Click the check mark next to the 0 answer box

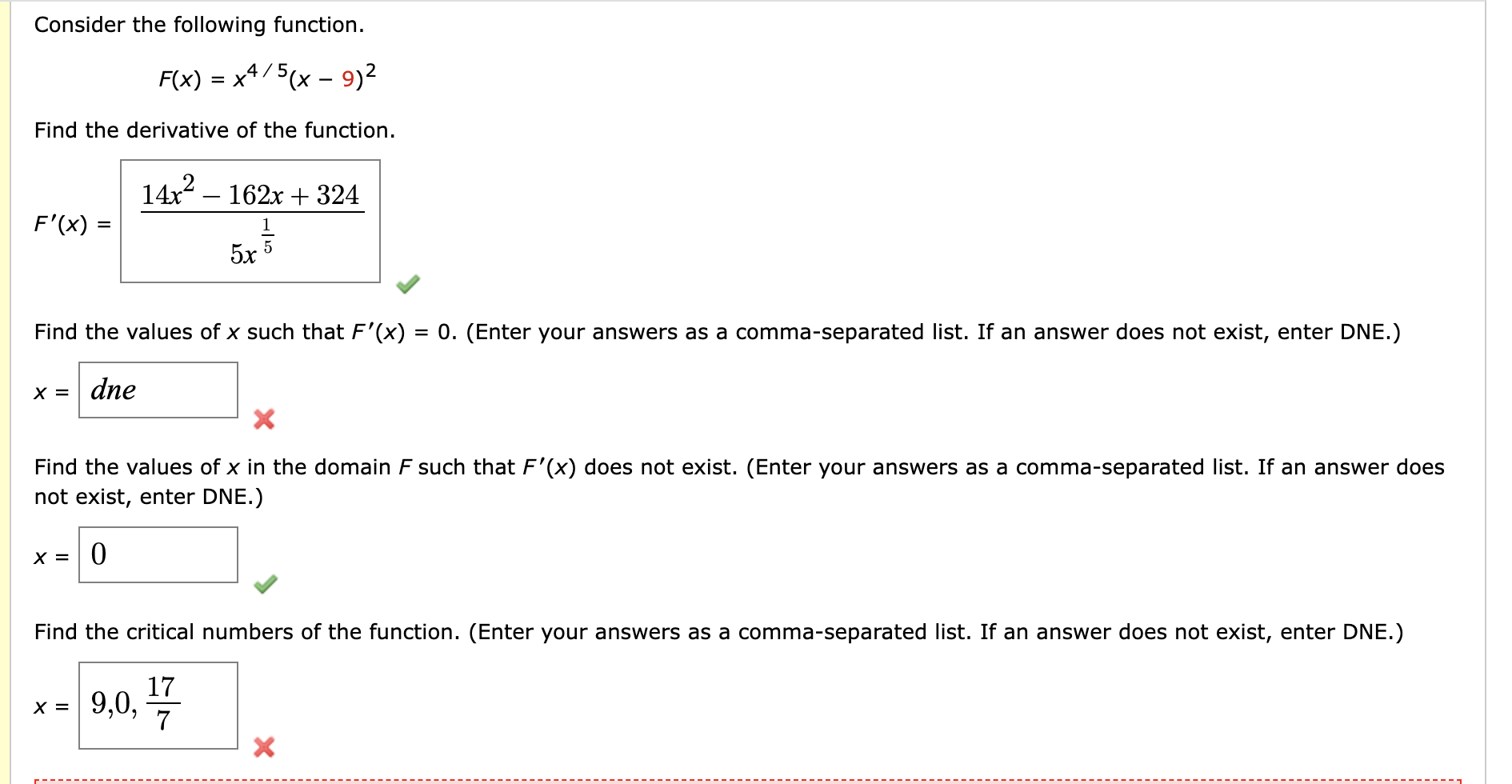266,586
